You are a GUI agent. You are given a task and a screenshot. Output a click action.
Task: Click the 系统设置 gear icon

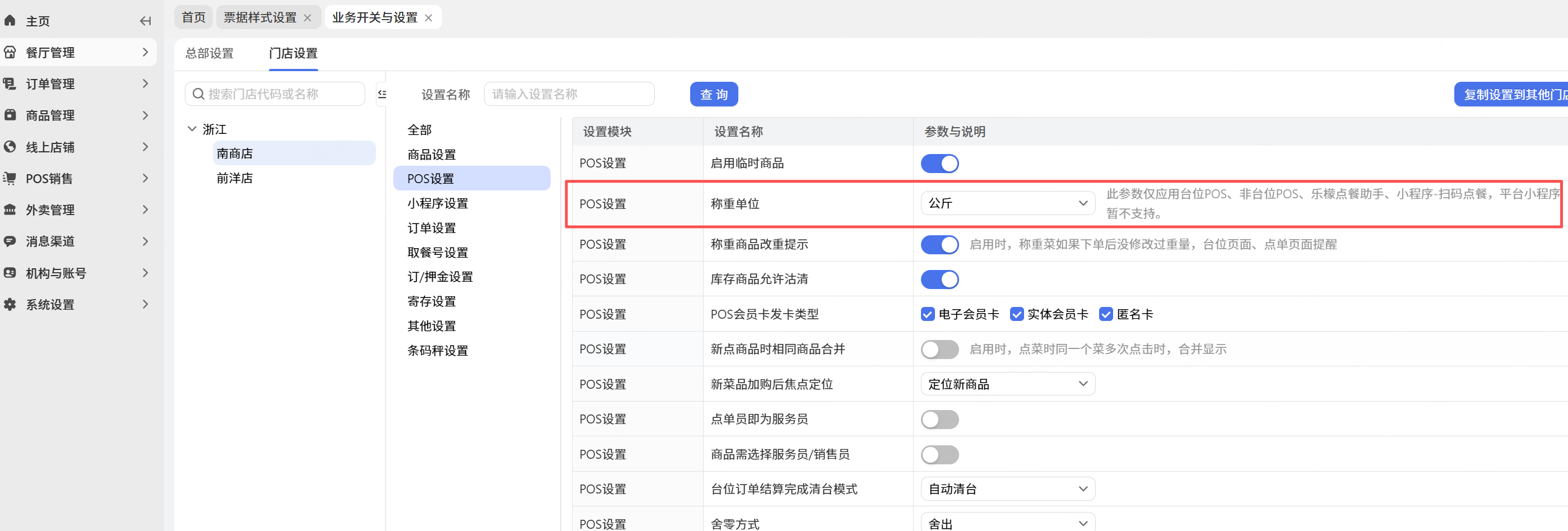(10, 305)
